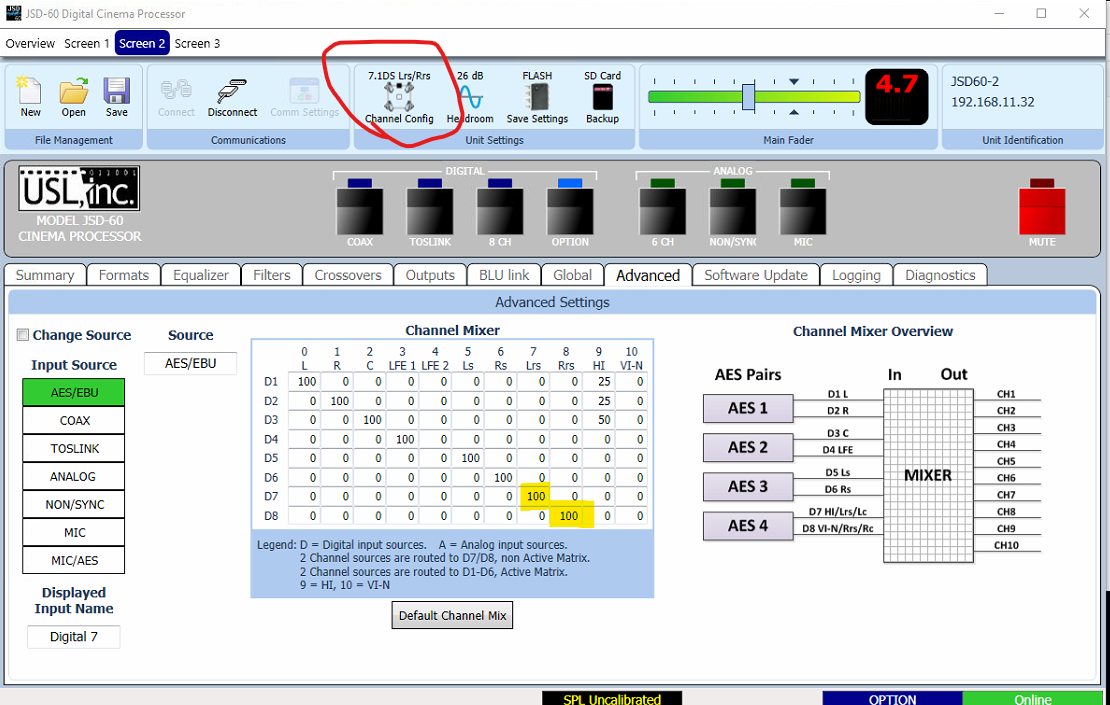The width and height of the screenshot is (1110, 705).
Task: Select the D3 row HI cell showing 50
Action: tap(597, 420)
